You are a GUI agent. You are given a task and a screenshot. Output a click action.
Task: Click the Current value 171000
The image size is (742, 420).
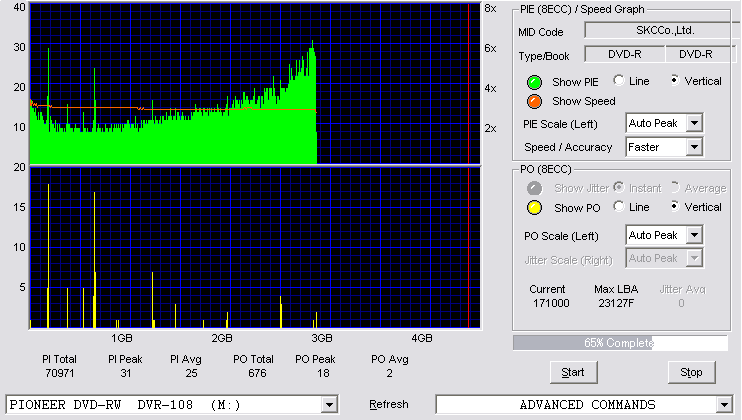[551, 303]
